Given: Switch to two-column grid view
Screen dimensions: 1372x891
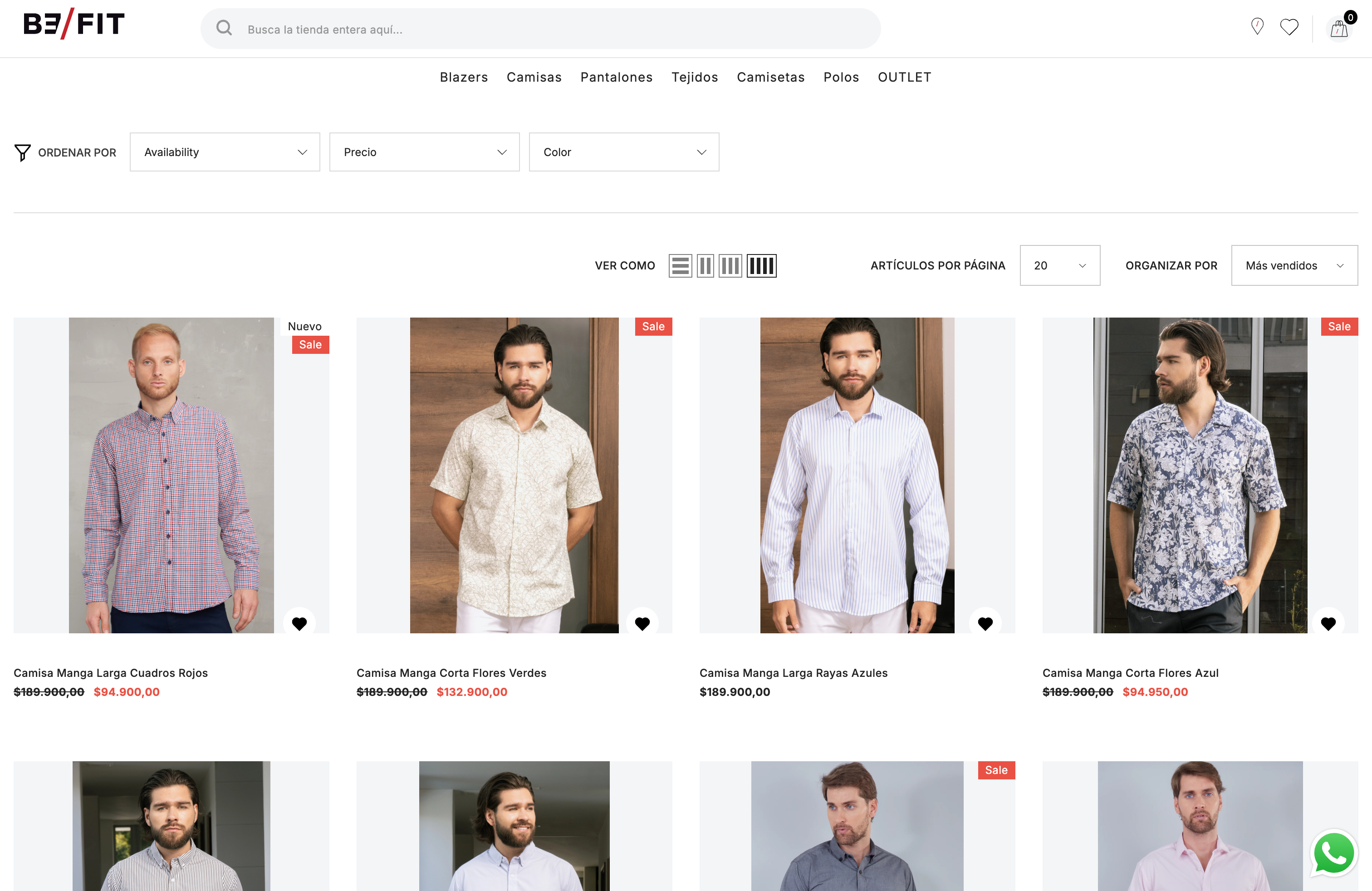Looking at the screenshot, I should click(x=706, y=265).
